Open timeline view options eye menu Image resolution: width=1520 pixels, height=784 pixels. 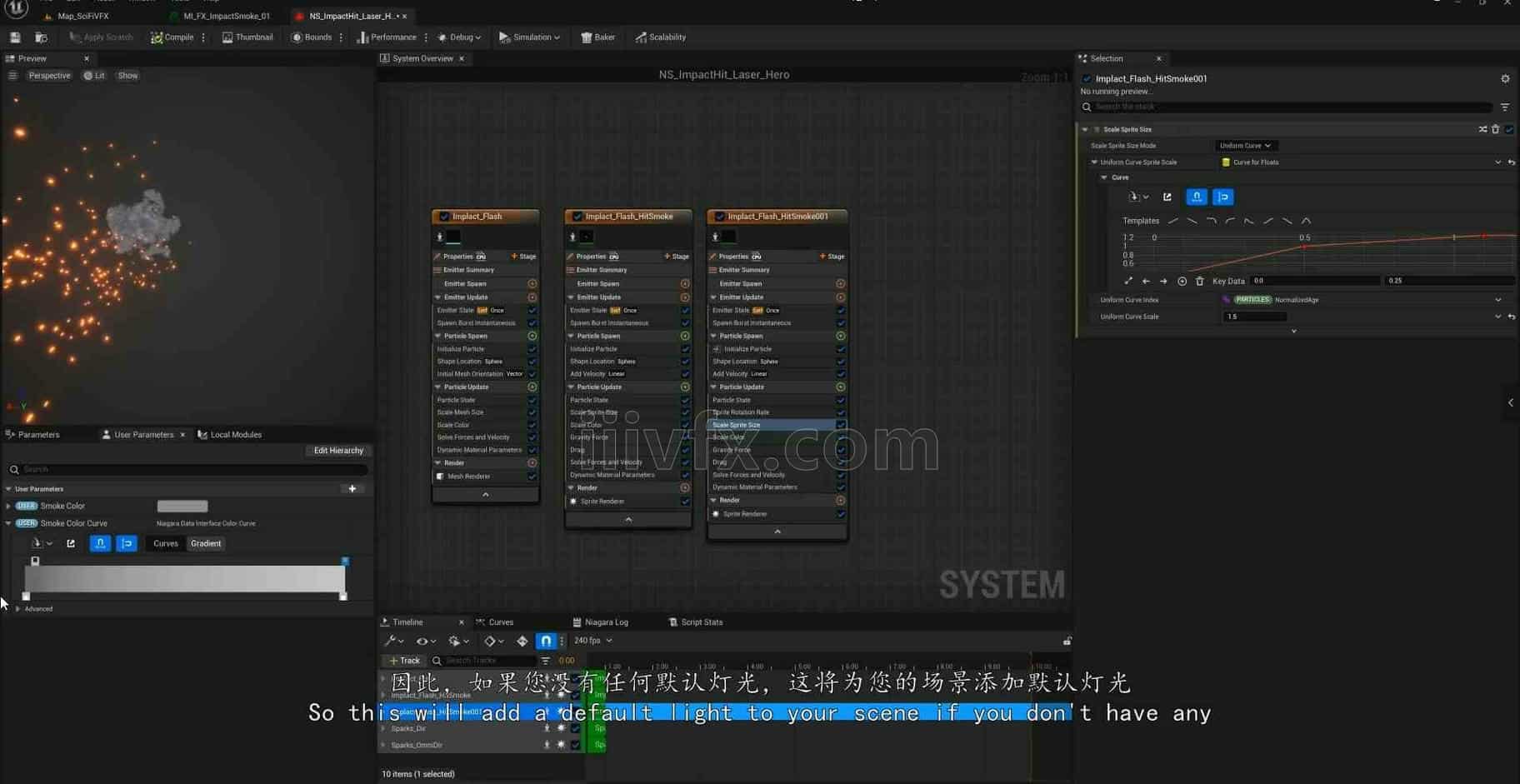coord(426,641)
